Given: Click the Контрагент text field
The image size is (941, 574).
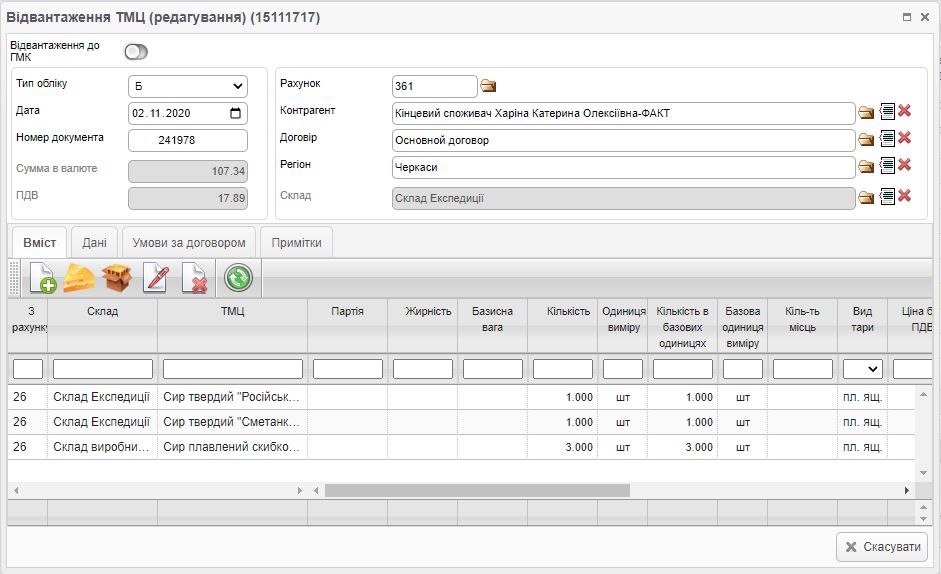Looking at the screenshot, I should tap(624, 113).
